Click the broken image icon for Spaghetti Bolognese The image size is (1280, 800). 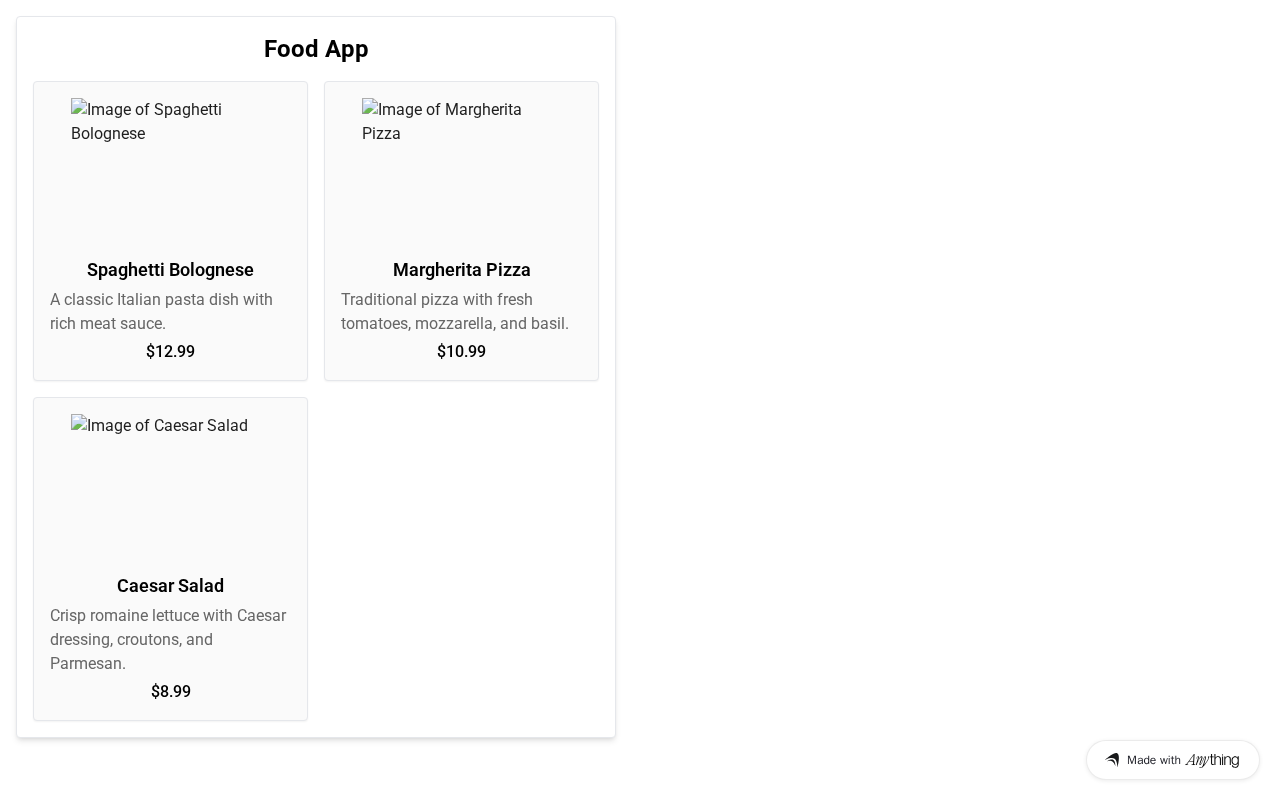pos(79,109)
